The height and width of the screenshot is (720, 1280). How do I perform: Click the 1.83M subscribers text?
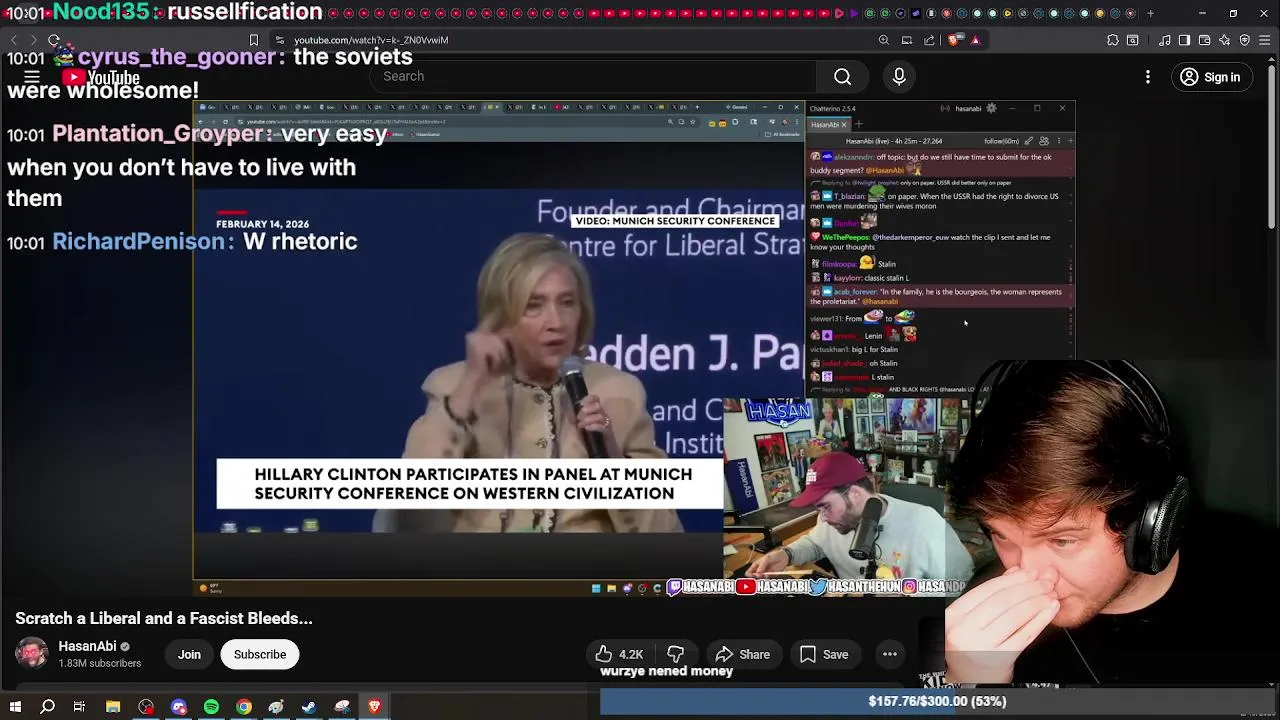click(100, 664)
